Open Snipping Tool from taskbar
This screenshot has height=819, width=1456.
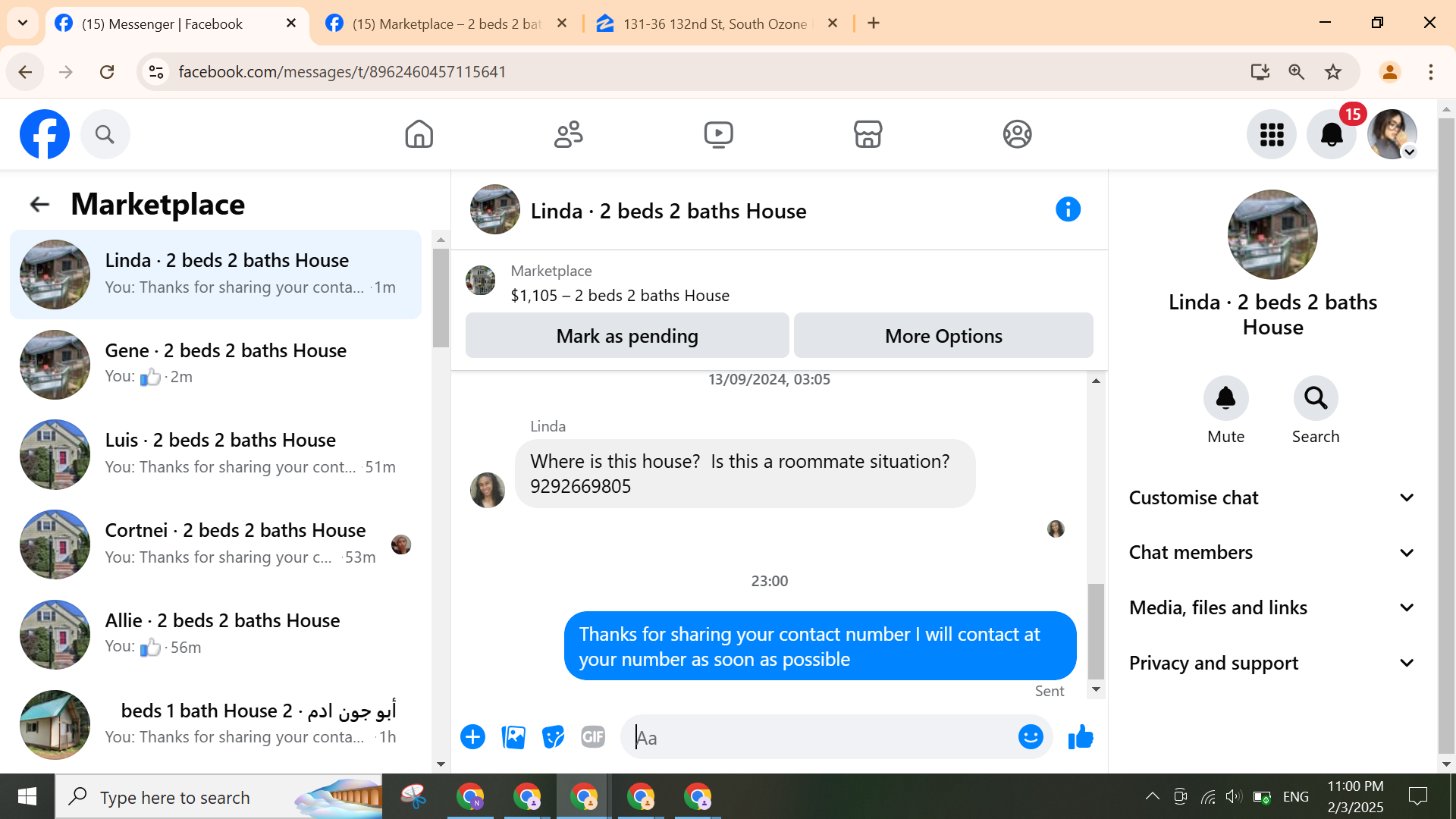coord(413,797)
